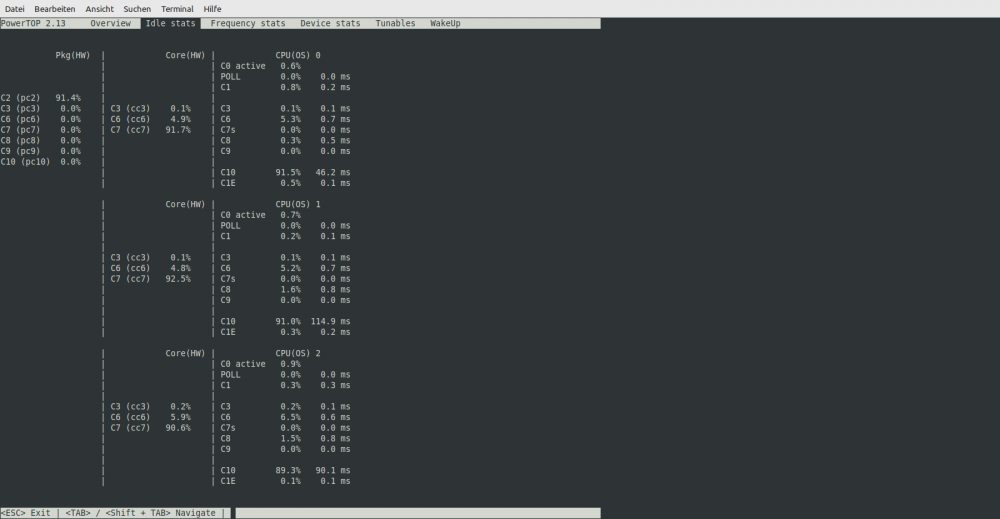This screenshot has width=1000, height=519.
Task: Click the CPU(OS) 0 header
Action: click(298, 55)
